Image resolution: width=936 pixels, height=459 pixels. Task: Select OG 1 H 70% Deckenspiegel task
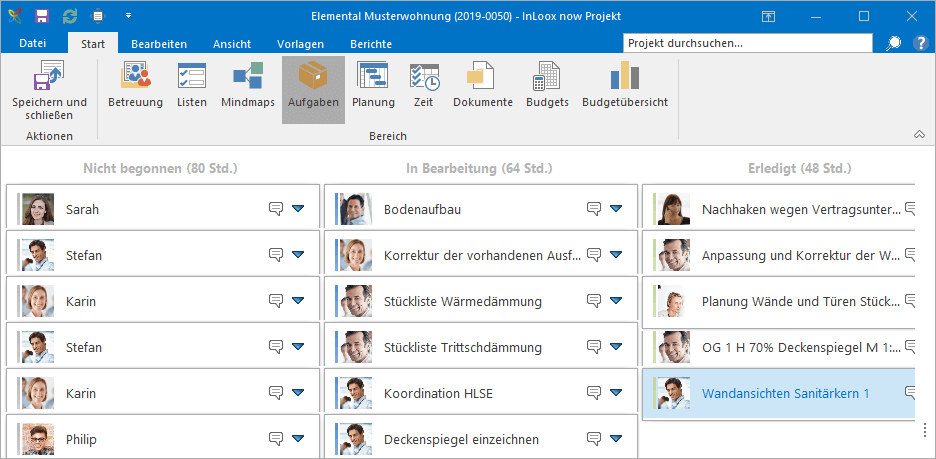(802, 347)
